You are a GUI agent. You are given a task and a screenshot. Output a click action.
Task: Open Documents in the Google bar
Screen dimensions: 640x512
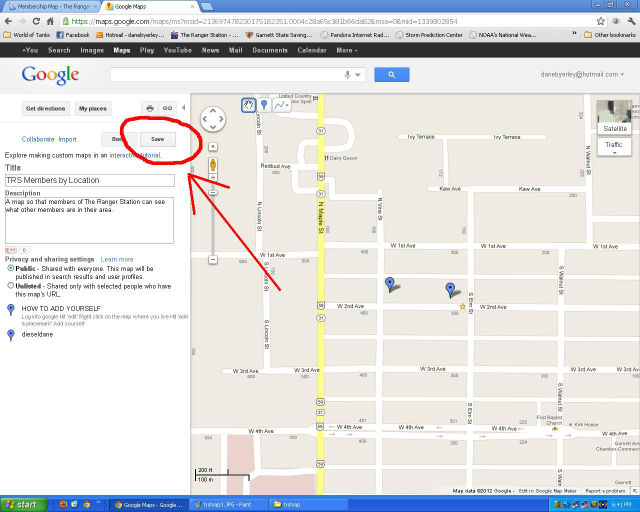270,50
